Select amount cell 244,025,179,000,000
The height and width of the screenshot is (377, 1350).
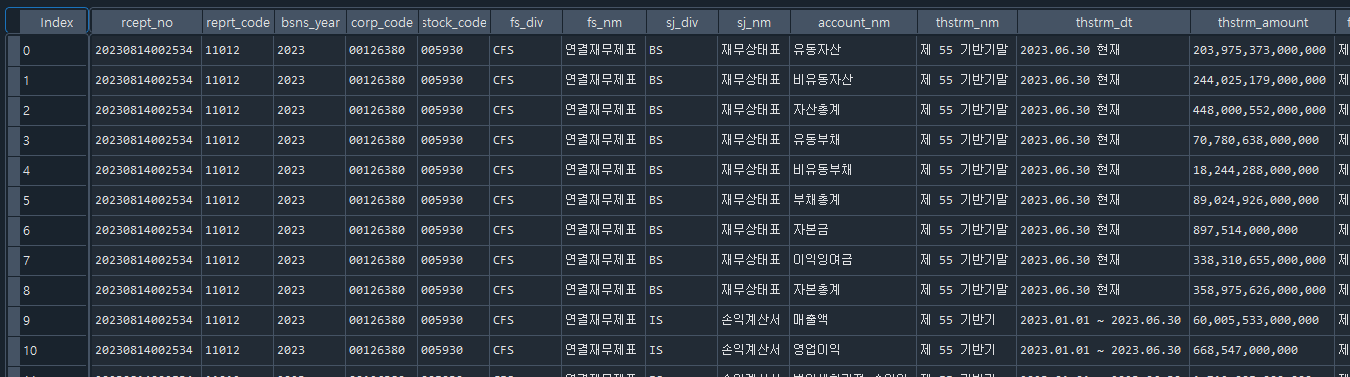click(x=1263, y=80)
